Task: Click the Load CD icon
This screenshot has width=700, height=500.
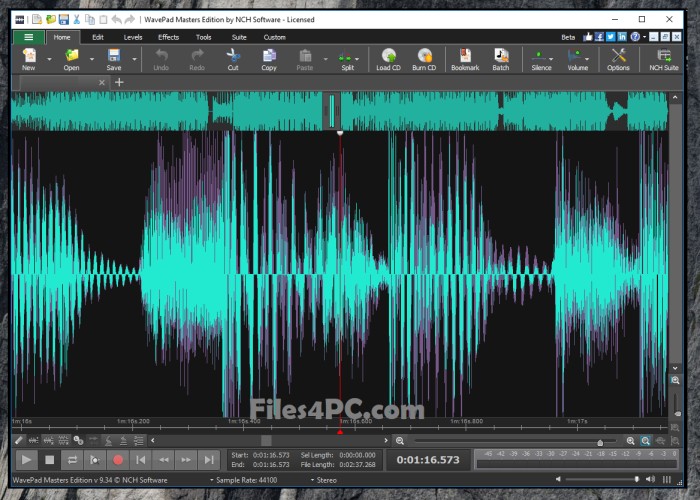Action: coord(388,56)
